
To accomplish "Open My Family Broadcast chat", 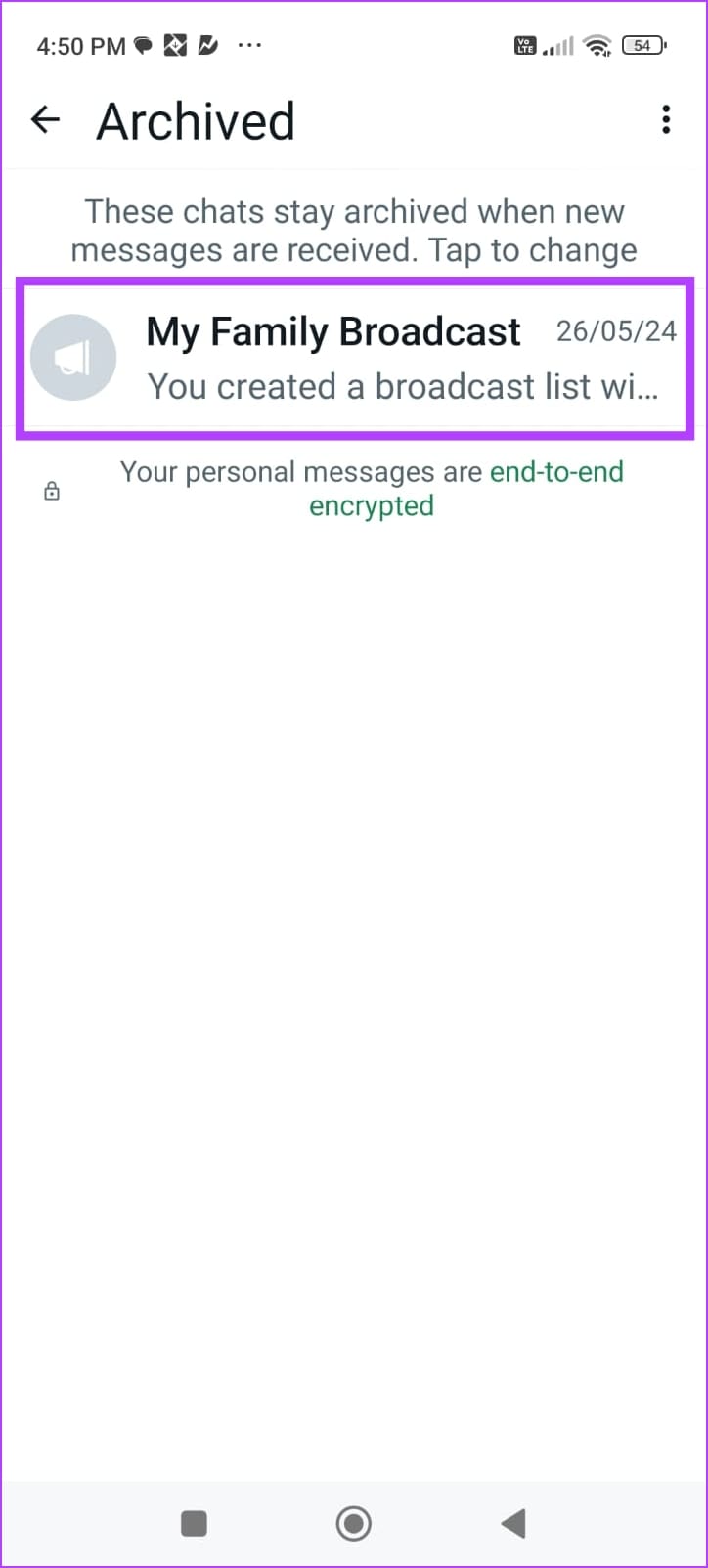I will point(354,358).
